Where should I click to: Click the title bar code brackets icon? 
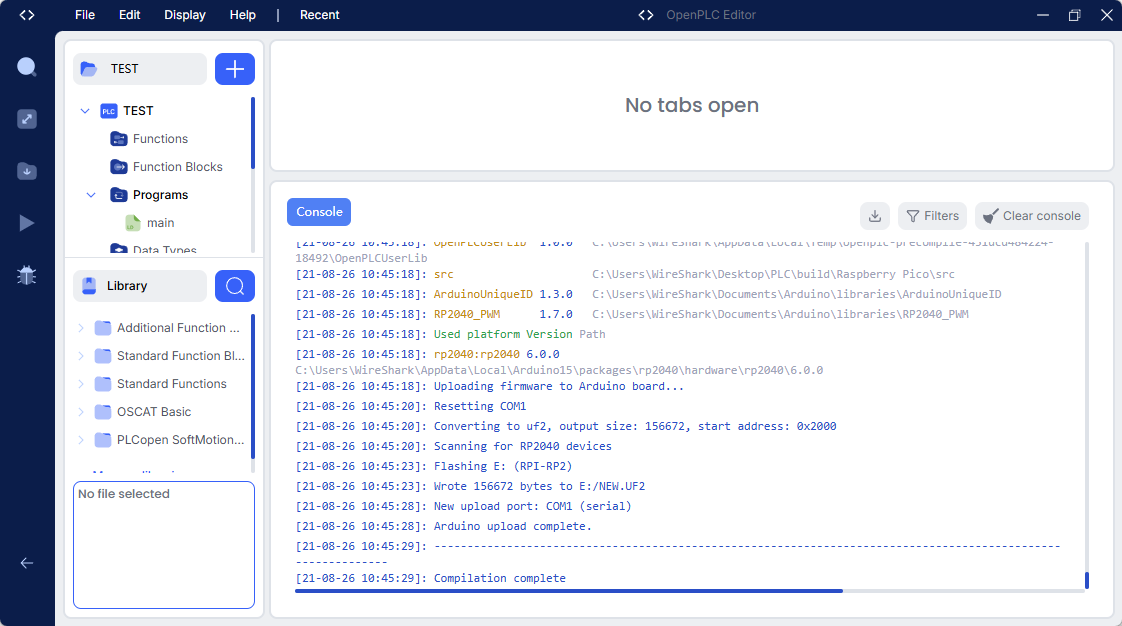645,15
